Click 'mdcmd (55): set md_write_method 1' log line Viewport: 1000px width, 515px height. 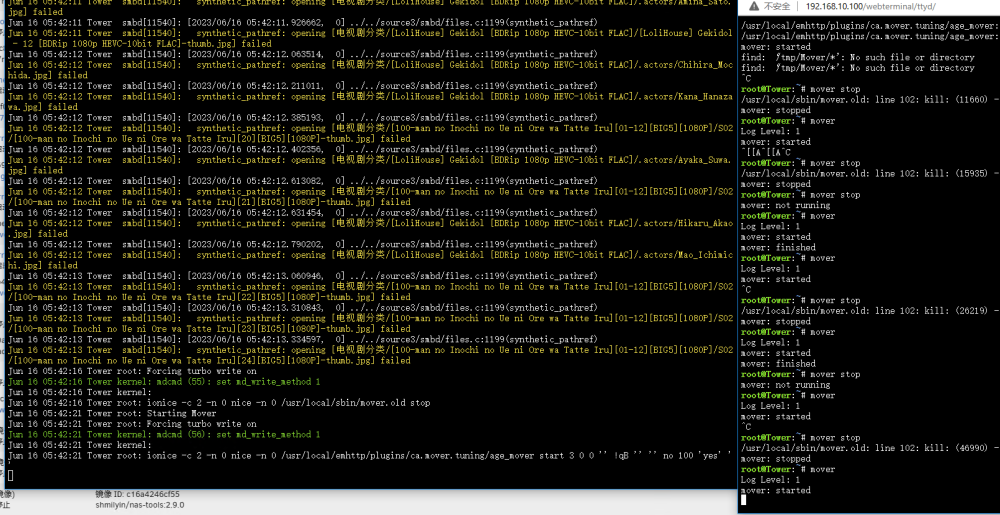point(164,382)
